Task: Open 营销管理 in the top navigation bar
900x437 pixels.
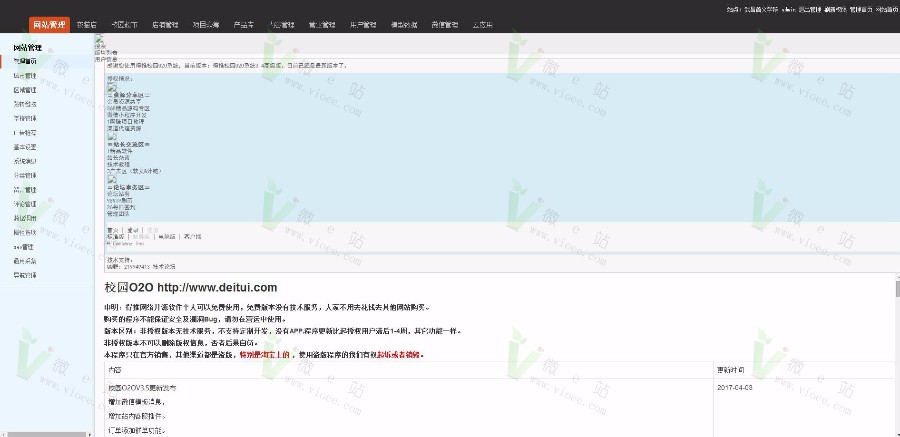Action: tap(321, 25)
